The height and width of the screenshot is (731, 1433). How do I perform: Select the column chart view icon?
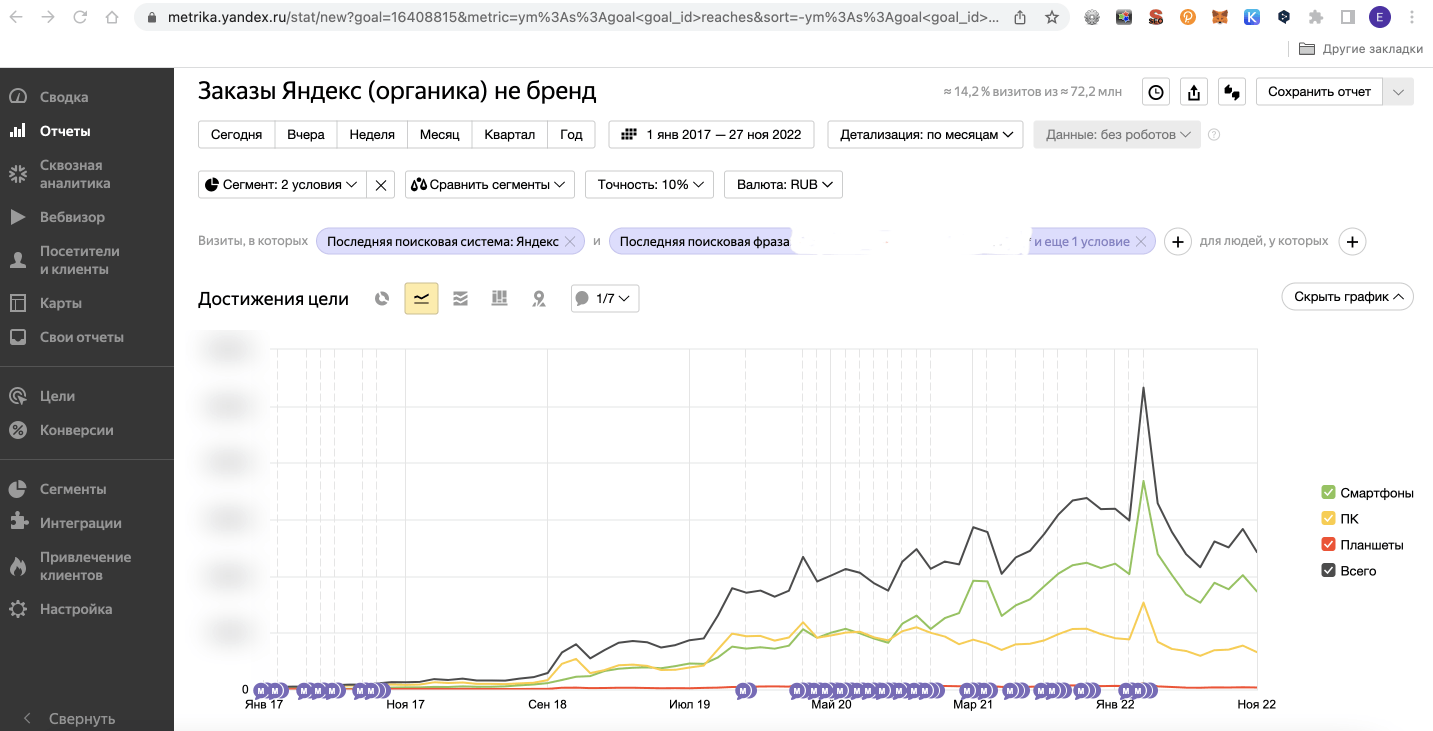(x=499, y=299)
